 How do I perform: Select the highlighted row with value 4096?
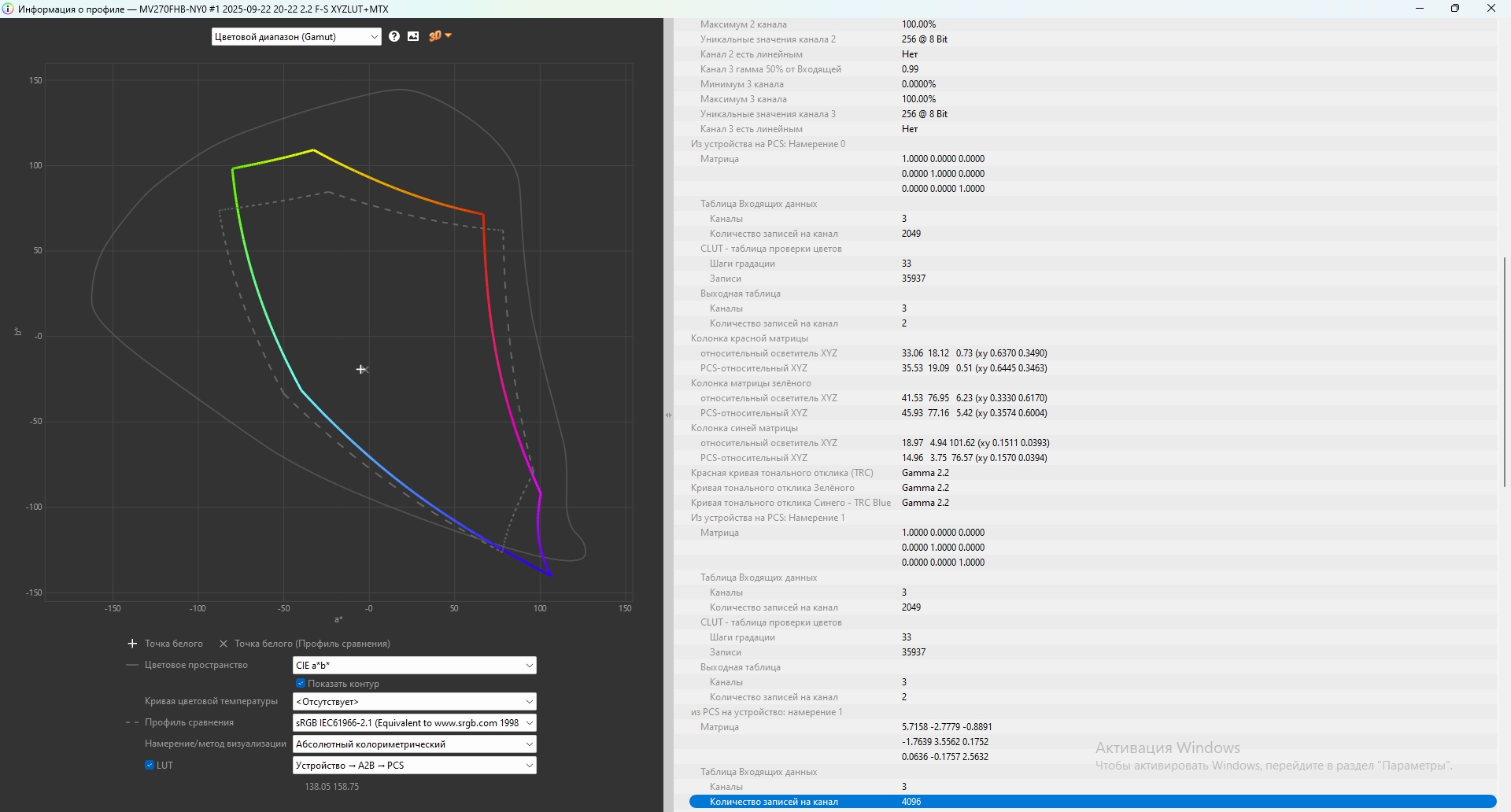1092,802
